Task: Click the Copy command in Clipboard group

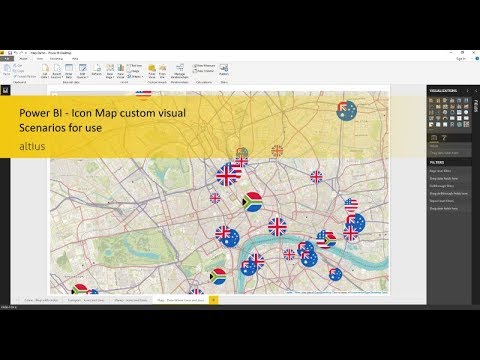Action: click(19, 71)
